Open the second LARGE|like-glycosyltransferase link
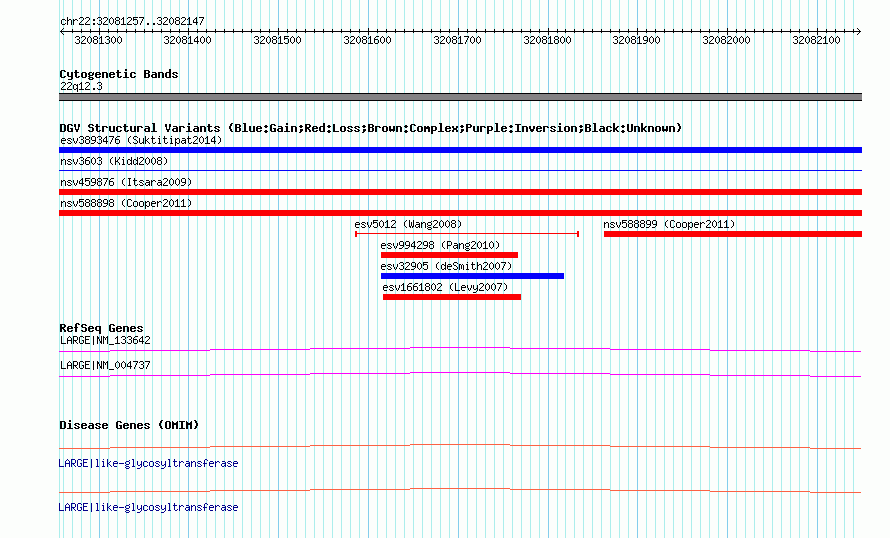The width and height of the screenshot is (890, 538). (148, 507)
